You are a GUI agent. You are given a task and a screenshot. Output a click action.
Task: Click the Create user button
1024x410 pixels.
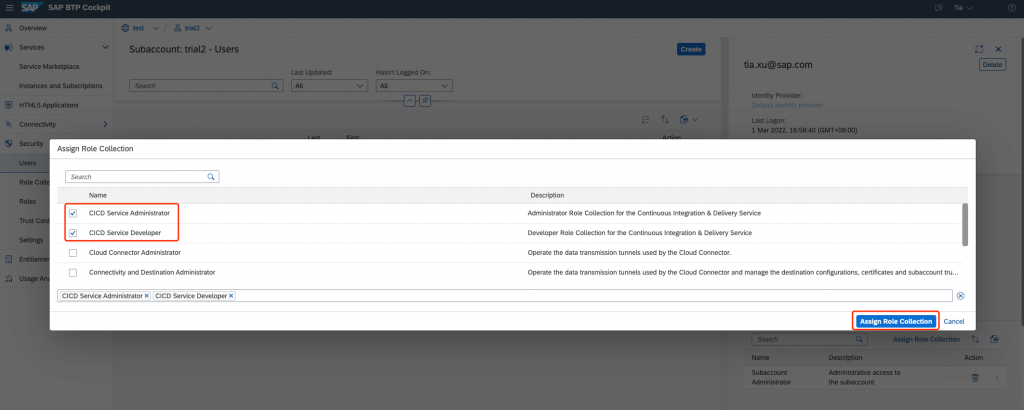click(x=691, y=49)
